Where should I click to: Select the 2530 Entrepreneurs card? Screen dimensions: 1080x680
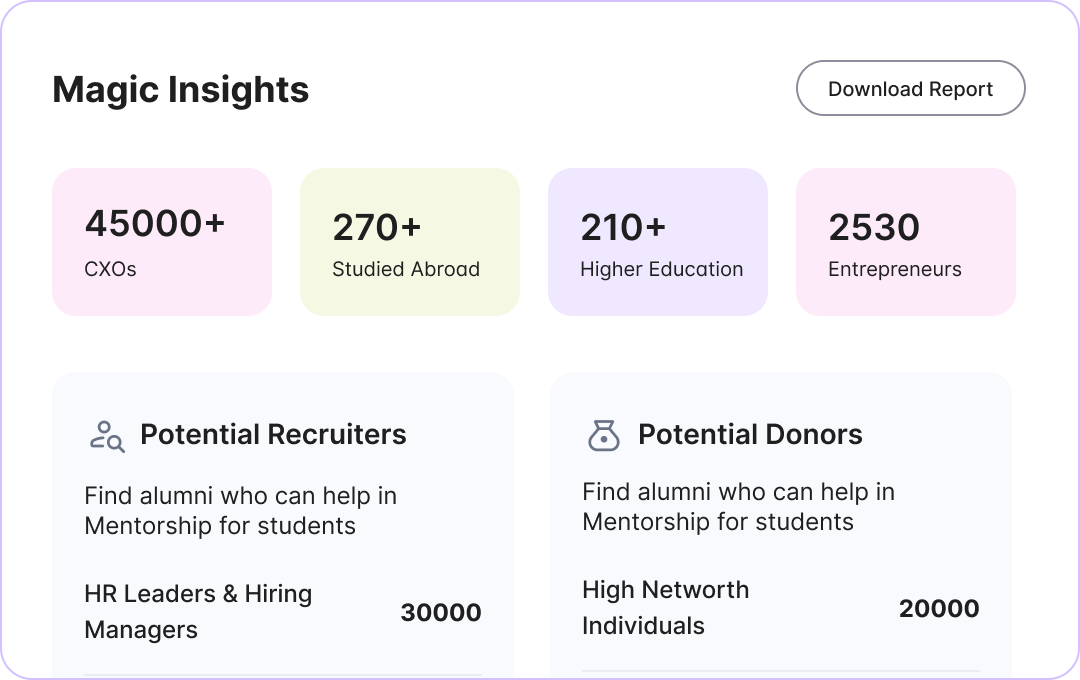(906, 242)
